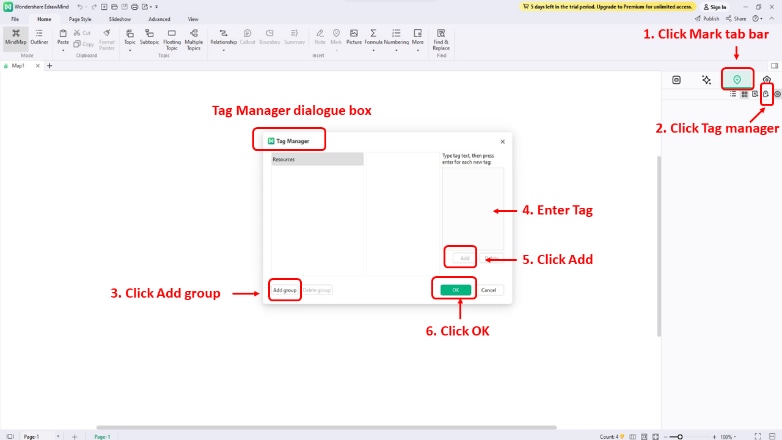Cancel the Tag Manager dialog
This screenshot has height=440, width=782.
pos(488,290)
